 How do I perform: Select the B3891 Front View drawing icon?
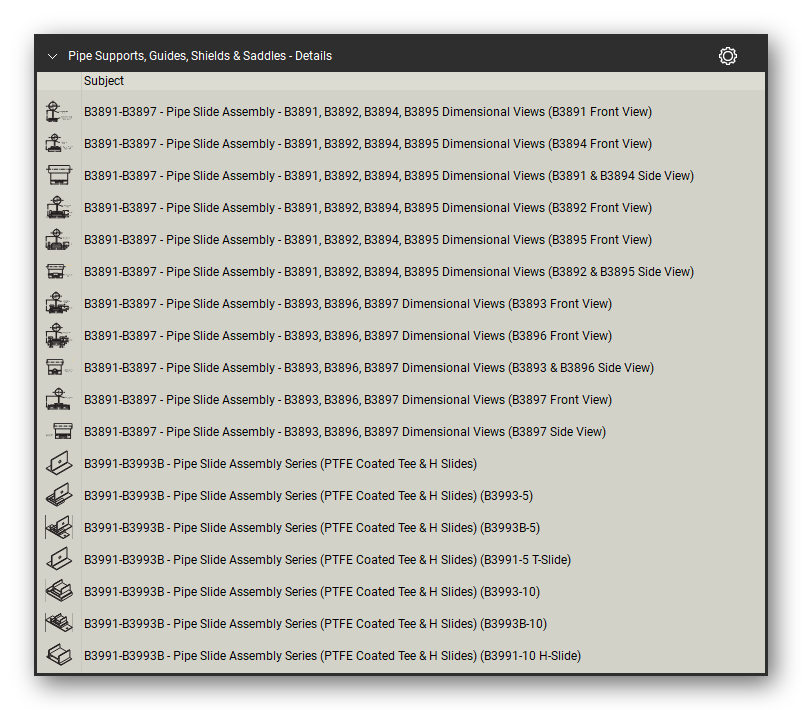[59, 112]
